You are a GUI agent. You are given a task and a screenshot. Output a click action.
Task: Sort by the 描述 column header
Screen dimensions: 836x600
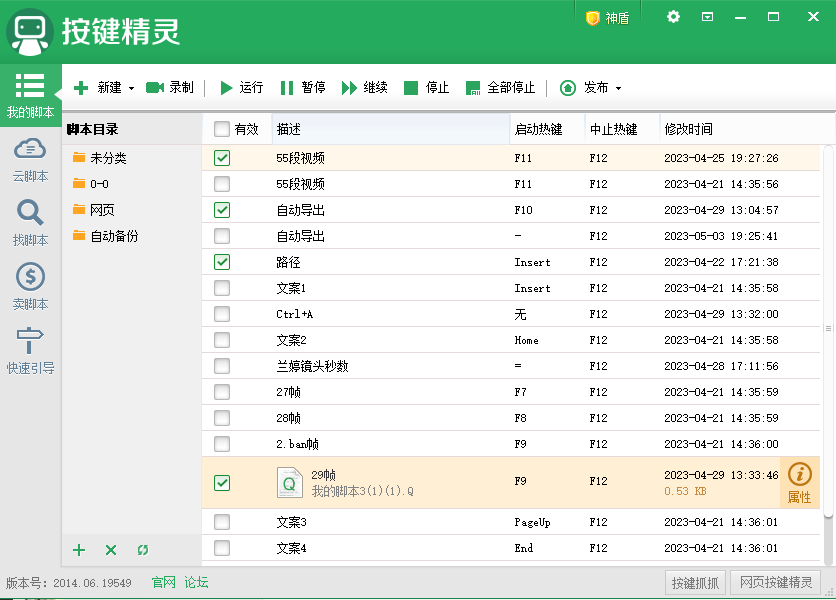(x=391, y=129)
